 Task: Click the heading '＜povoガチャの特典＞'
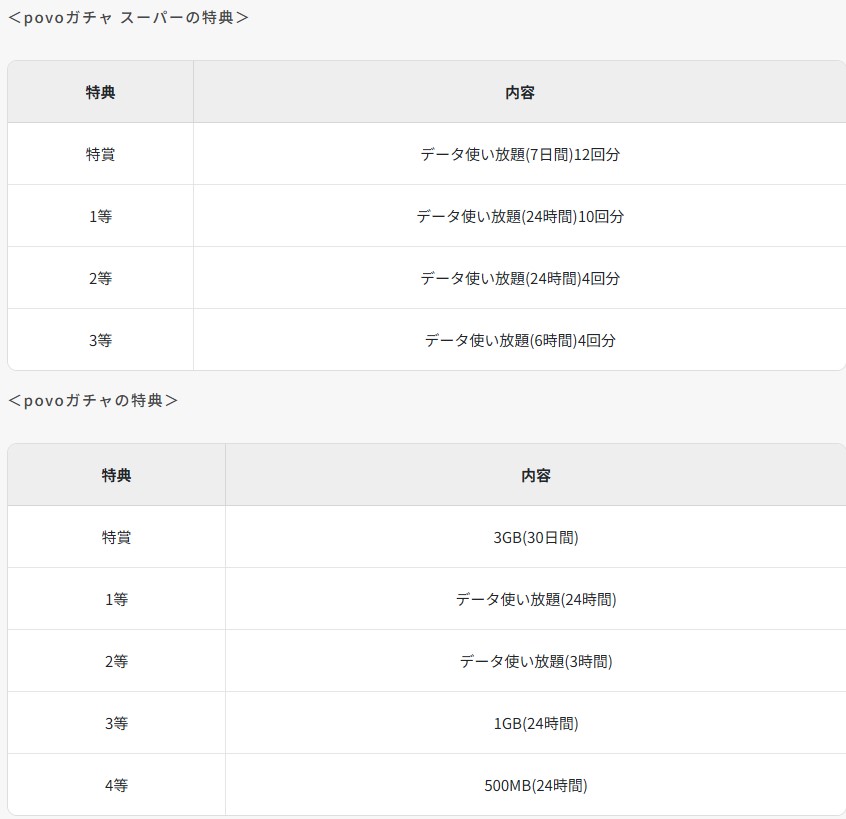coord(93,400)
